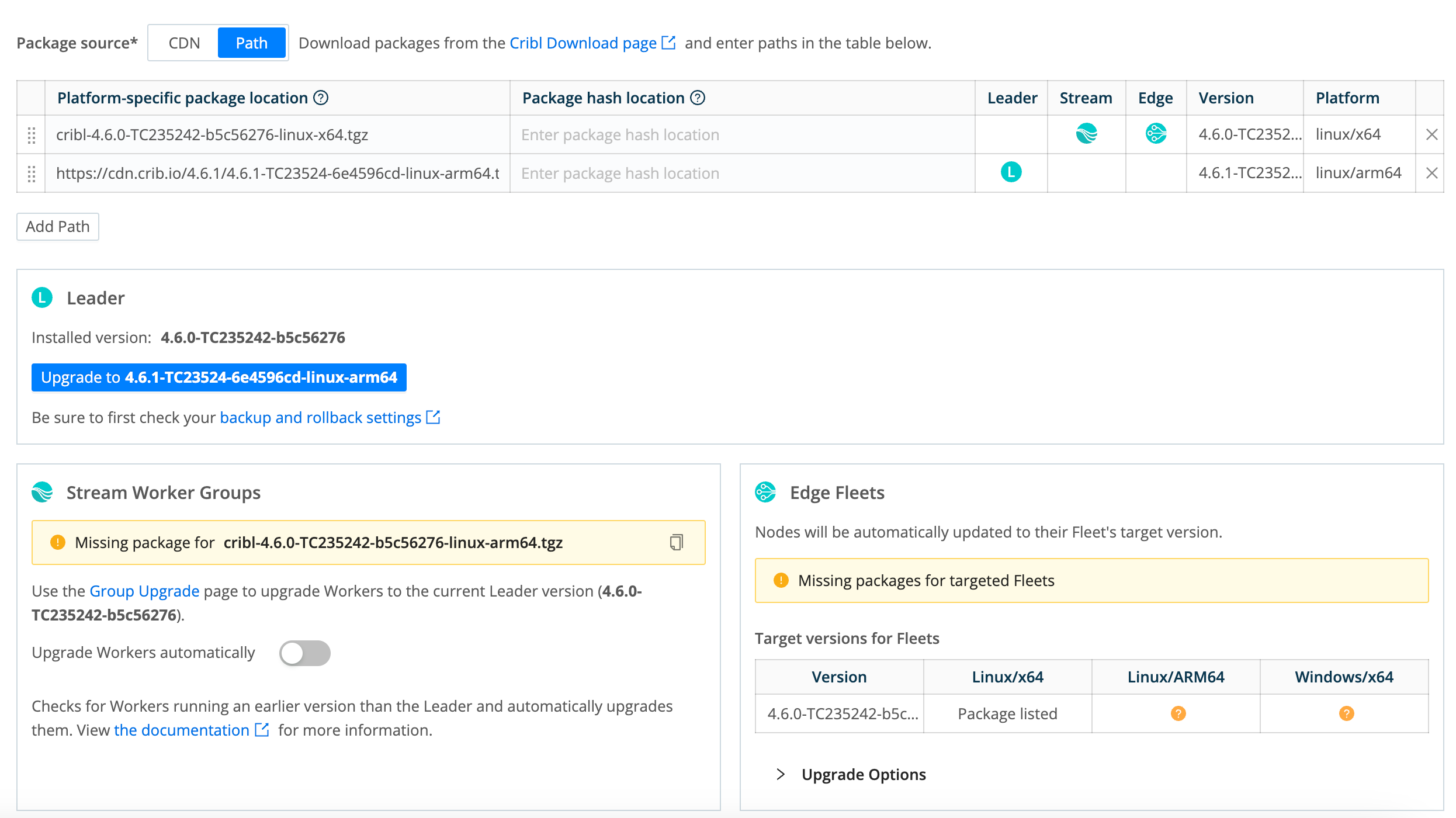Screen dimensions: 1456x818
Task: Click the external link icon beside Cribl Download page
Action: point(668,43)
